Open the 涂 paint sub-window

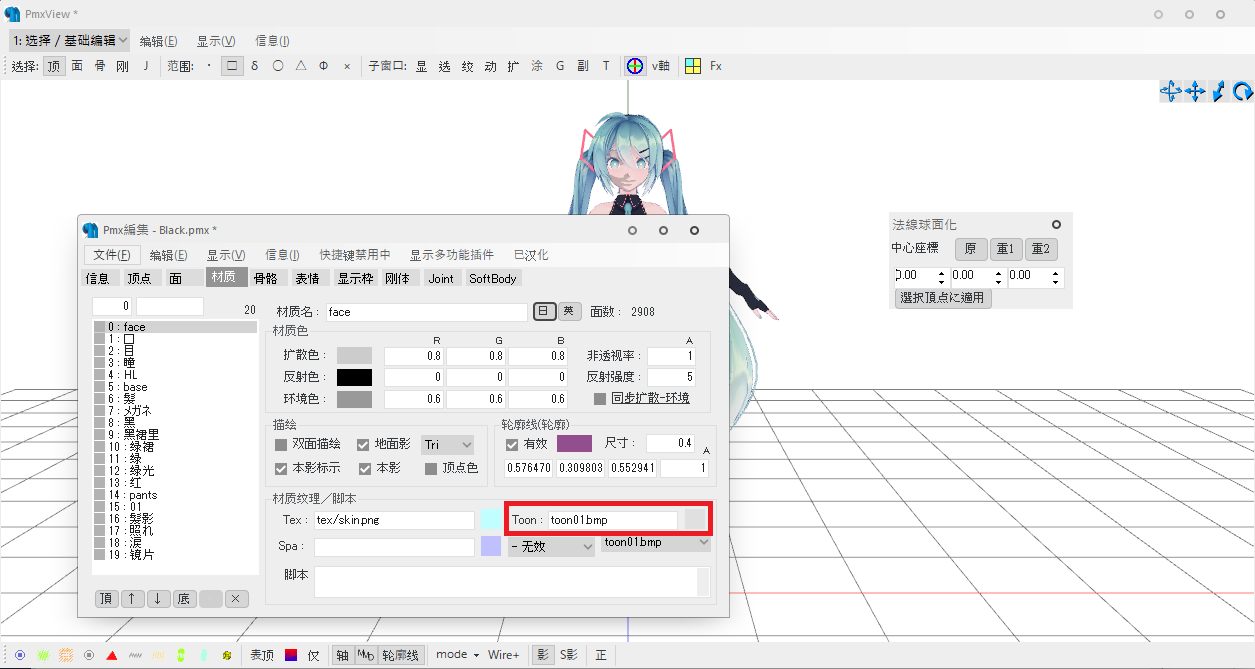pos(537,66)
